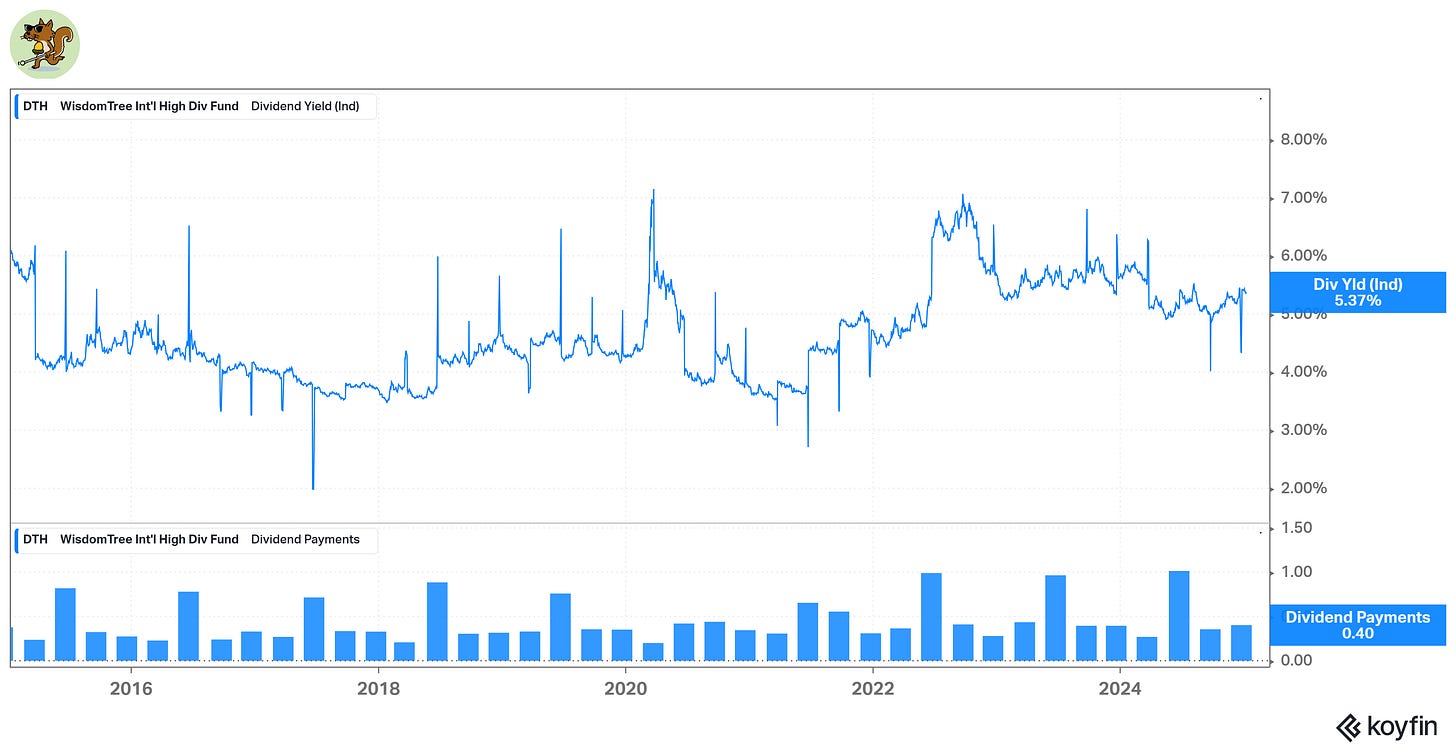
Task: Select the DTH ticker in the yield chart legend
Action: click(35, 105)
